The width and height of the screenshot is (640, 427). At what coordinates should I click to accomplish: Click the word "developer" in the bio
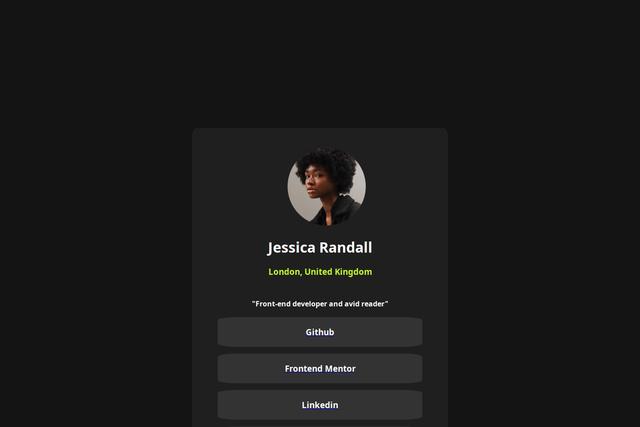coord(310,304)
